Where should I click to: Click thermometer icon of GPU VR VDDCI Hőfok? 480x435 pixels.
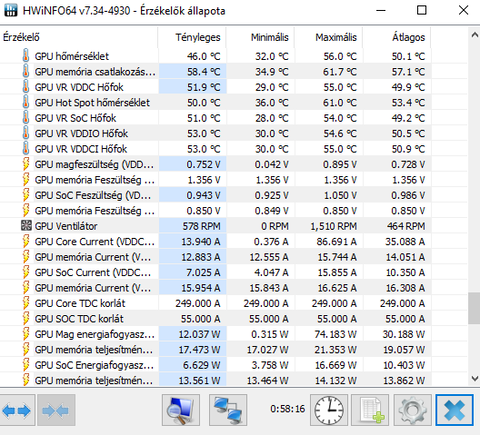point(26,149)
